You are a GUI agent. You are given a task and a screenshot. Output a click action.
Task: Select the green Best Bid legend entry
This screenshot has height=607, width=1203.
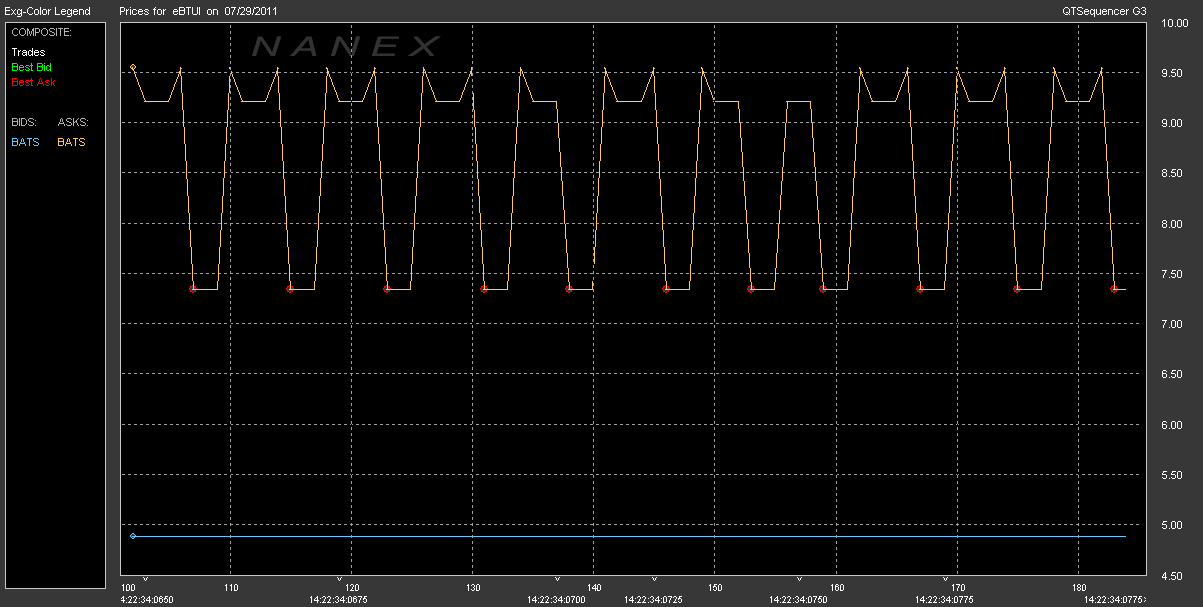tap(31, 67)
